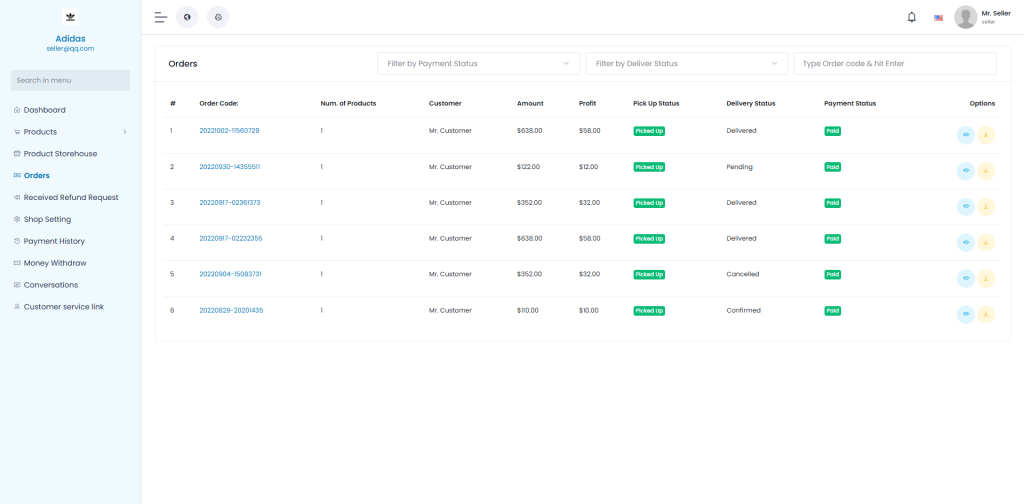
Task: Open Received Refund Request page
Action: tap(70, 197)
